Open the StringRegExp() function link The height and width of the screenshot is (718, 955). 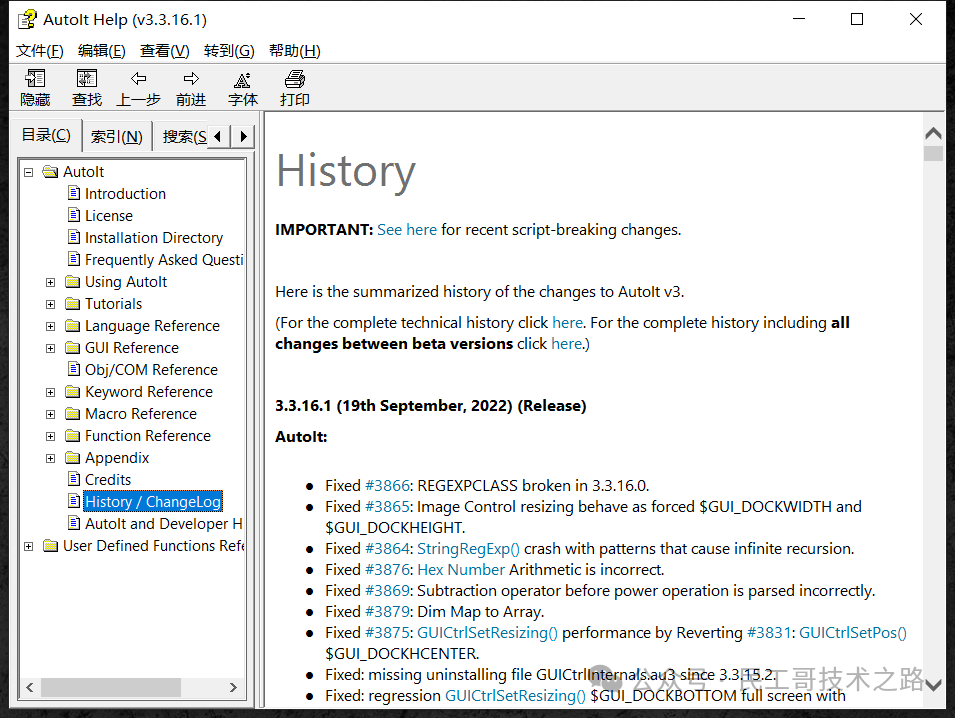(468, 549)
